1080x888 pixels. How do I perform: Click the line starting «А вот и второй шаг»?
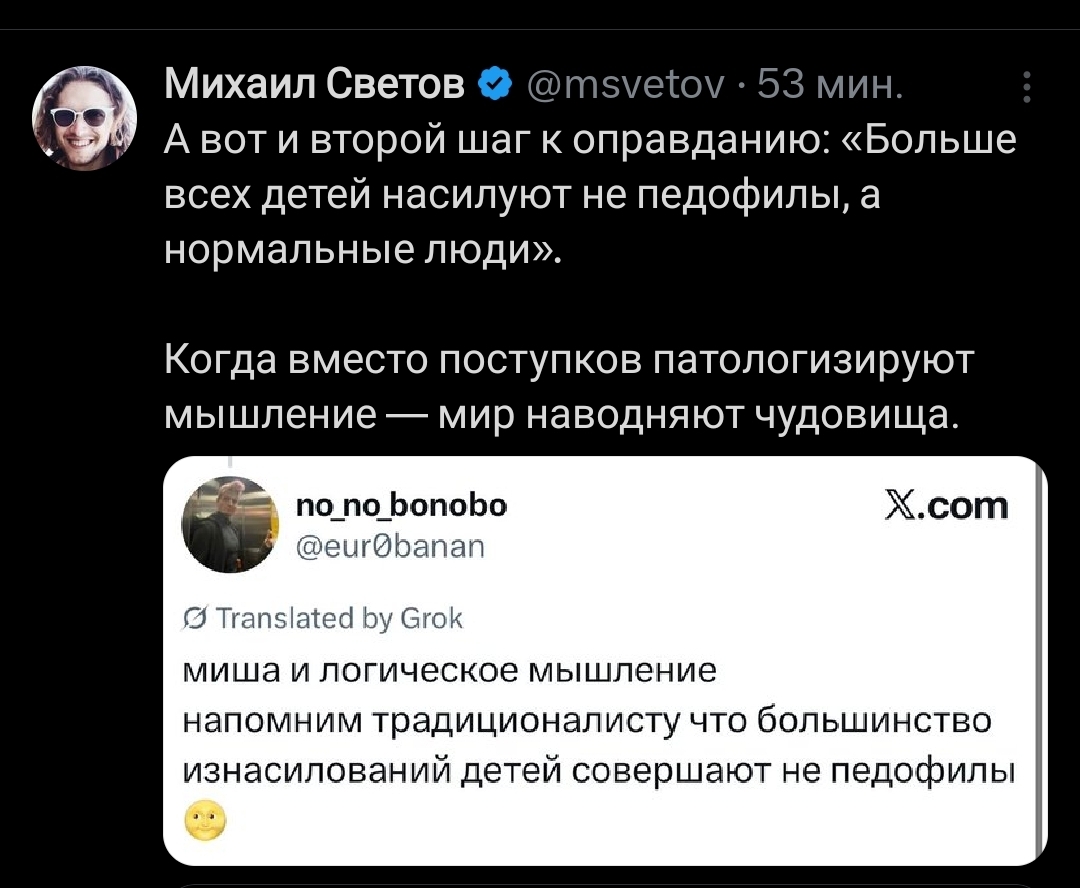[590, 141]
